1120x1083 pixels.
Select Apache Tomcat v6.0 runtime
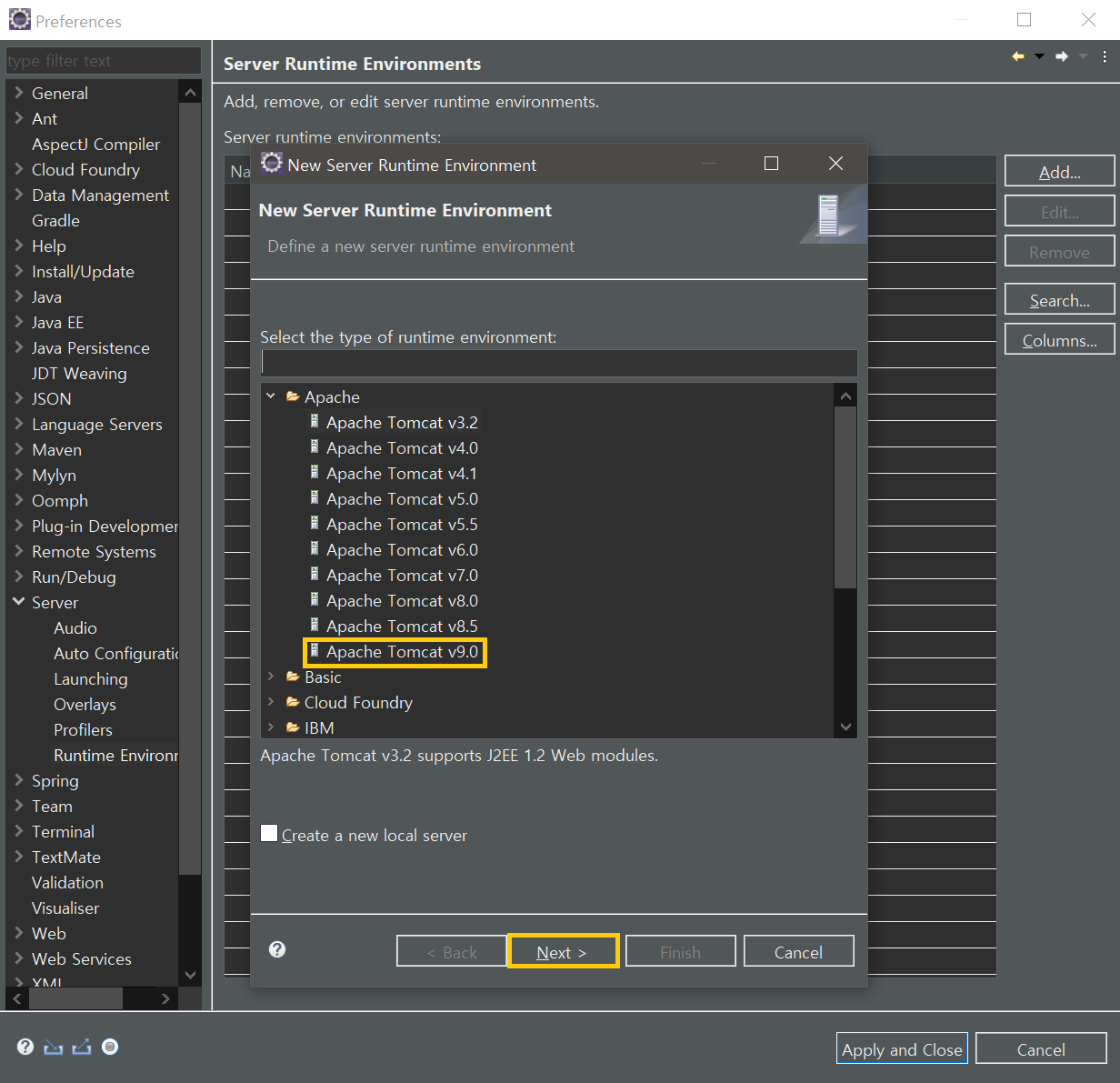[x=402, y=550]
